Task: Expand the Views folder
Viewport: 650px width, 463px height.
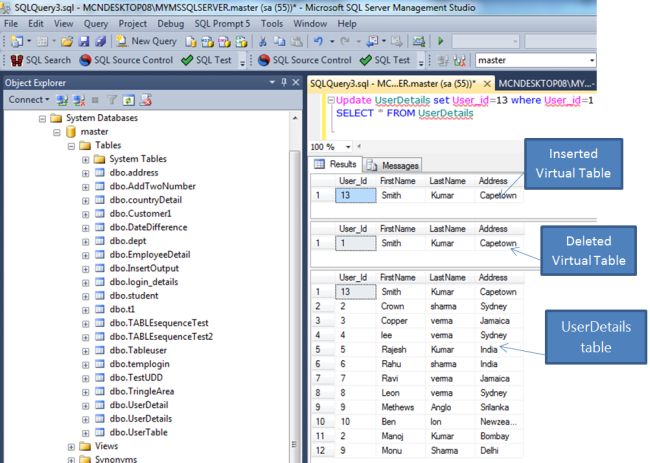Action: (71, 446)
